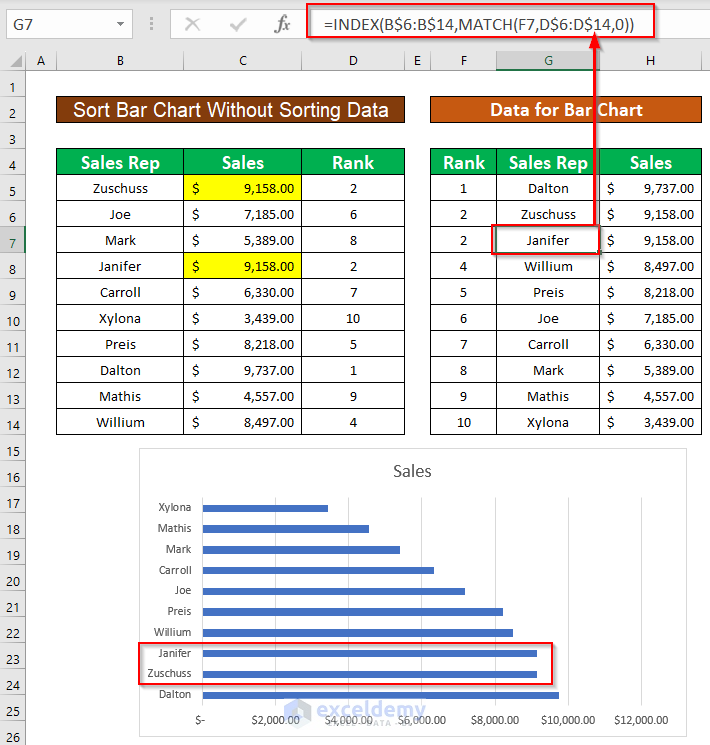The width and height of the screenshot is (710, 745).
Task: Select column C header
Action: 243,61
